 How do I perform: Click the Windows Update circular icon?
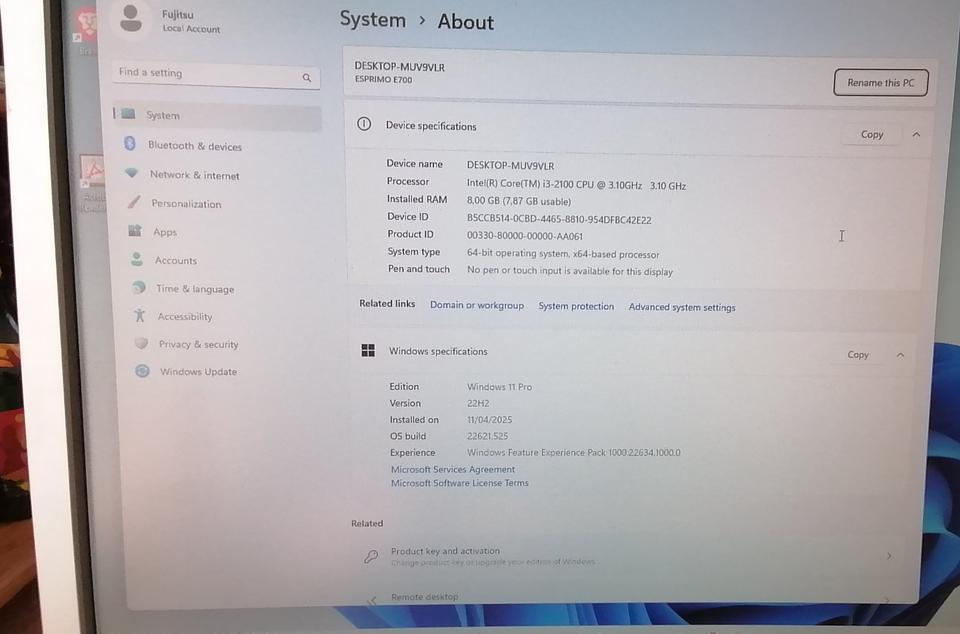tap(142, 370)
